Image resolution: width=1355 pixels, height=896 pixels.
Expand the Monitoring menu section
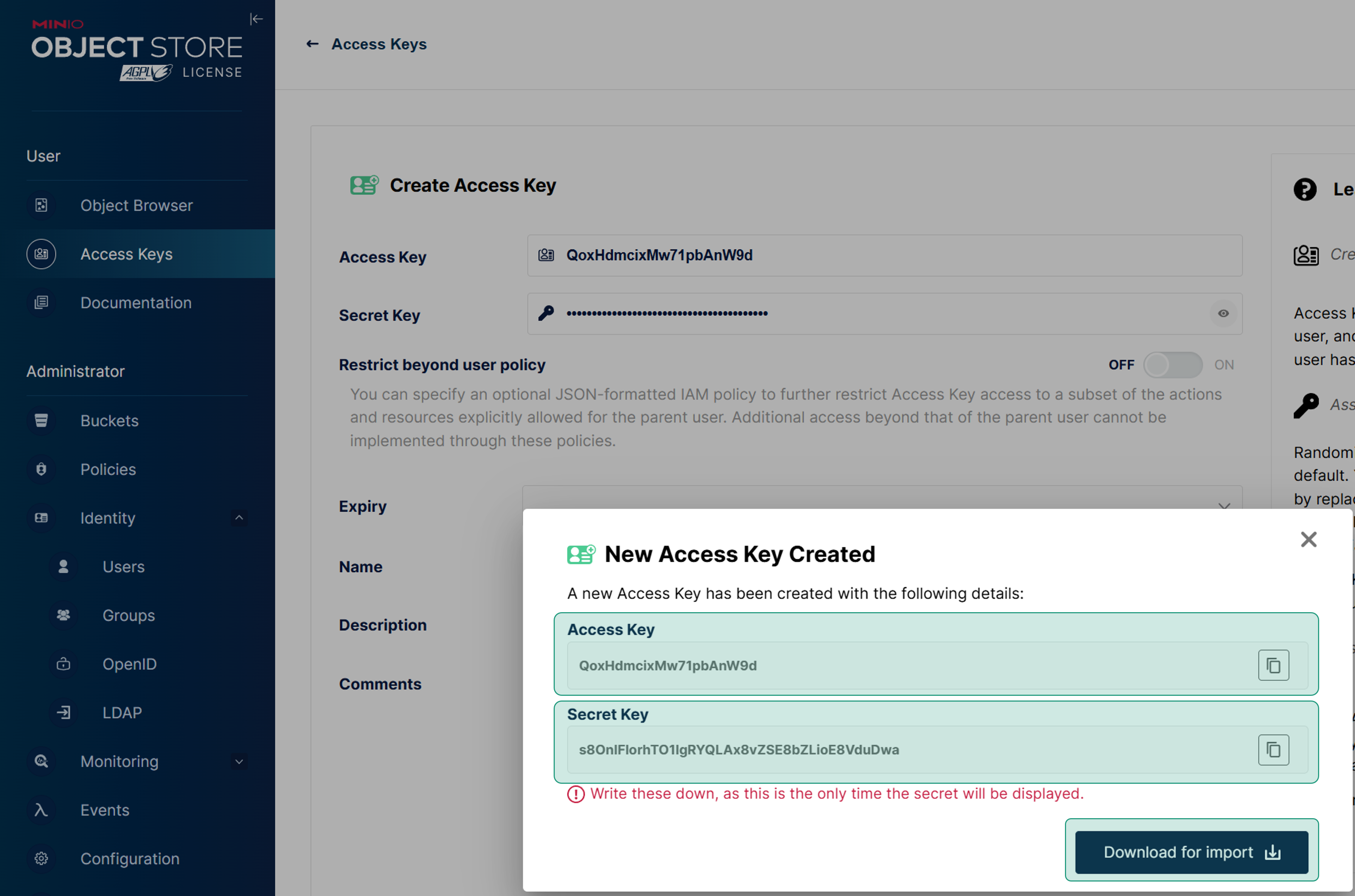click(239, 761)
